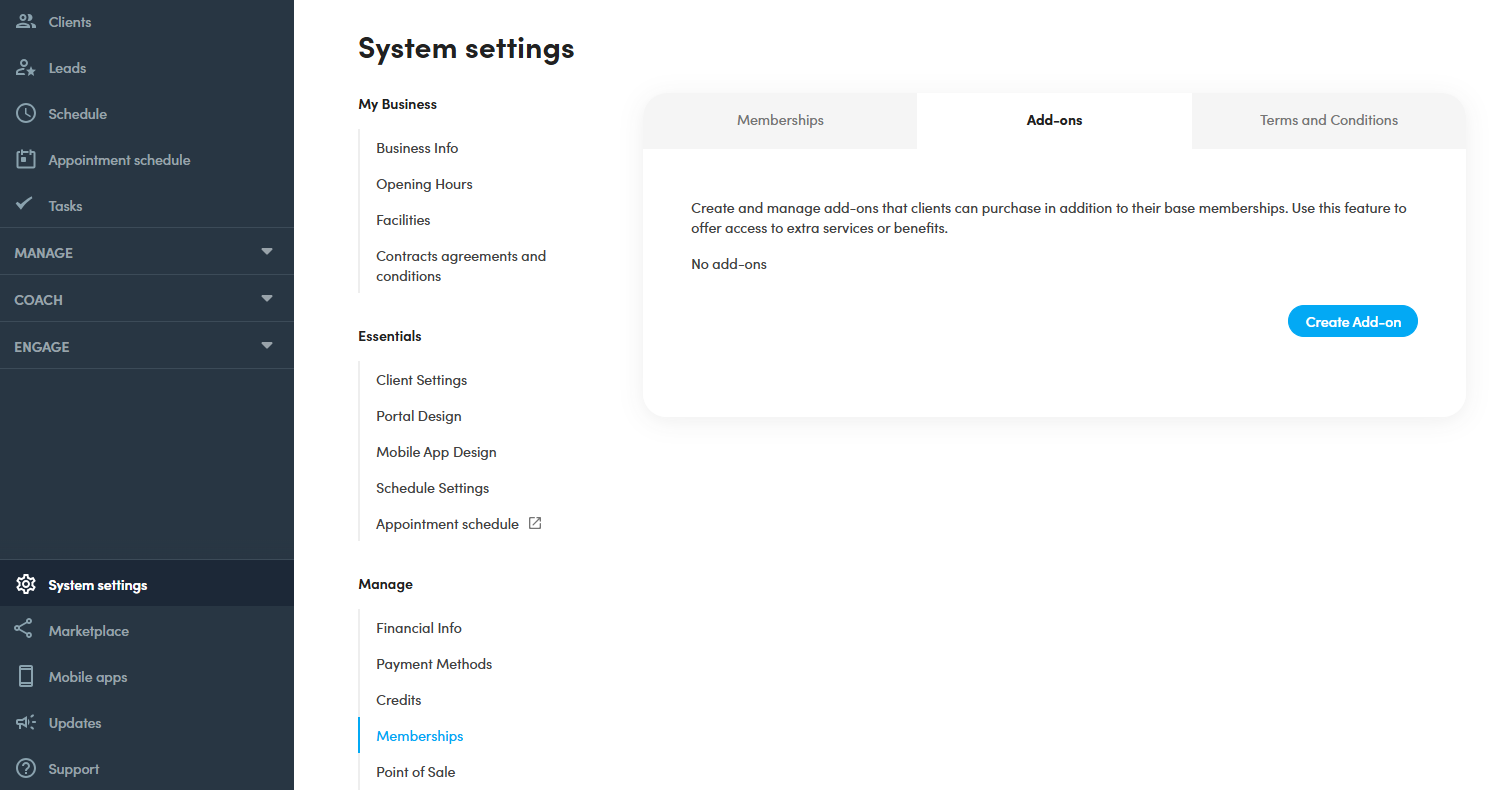Go to Schedule in the sidebar
The height and width of the screenshot is (790, 1491).
147,114
